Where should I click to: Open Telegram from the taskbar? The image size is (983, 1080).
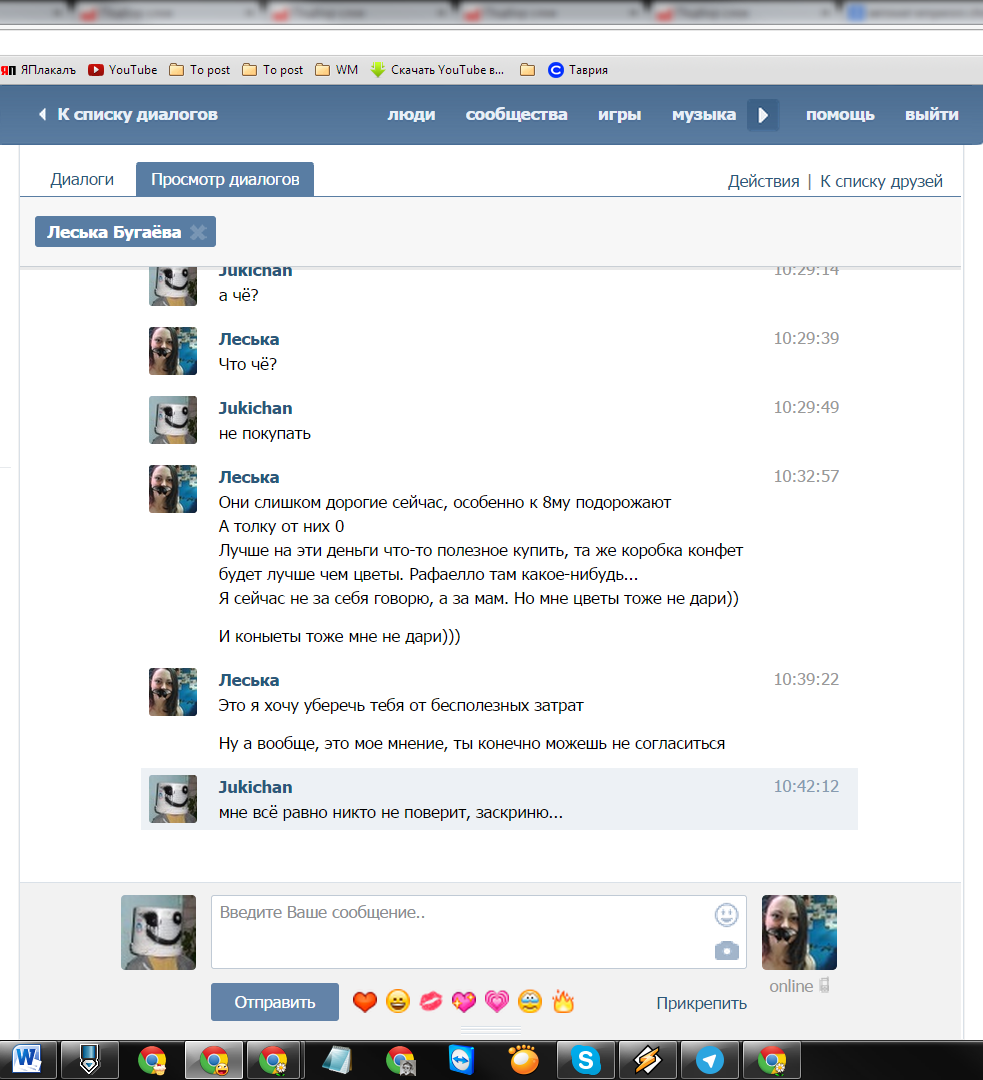(x=710, y=1060)
